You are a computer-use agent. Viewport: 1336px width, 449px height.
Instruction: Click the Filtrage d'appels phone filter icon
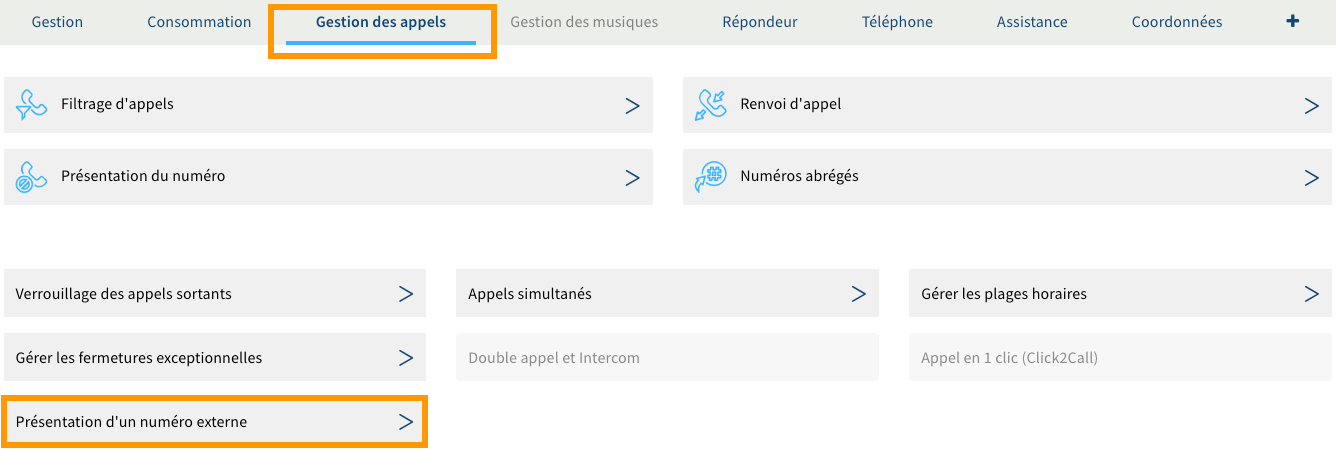point(32,105)
